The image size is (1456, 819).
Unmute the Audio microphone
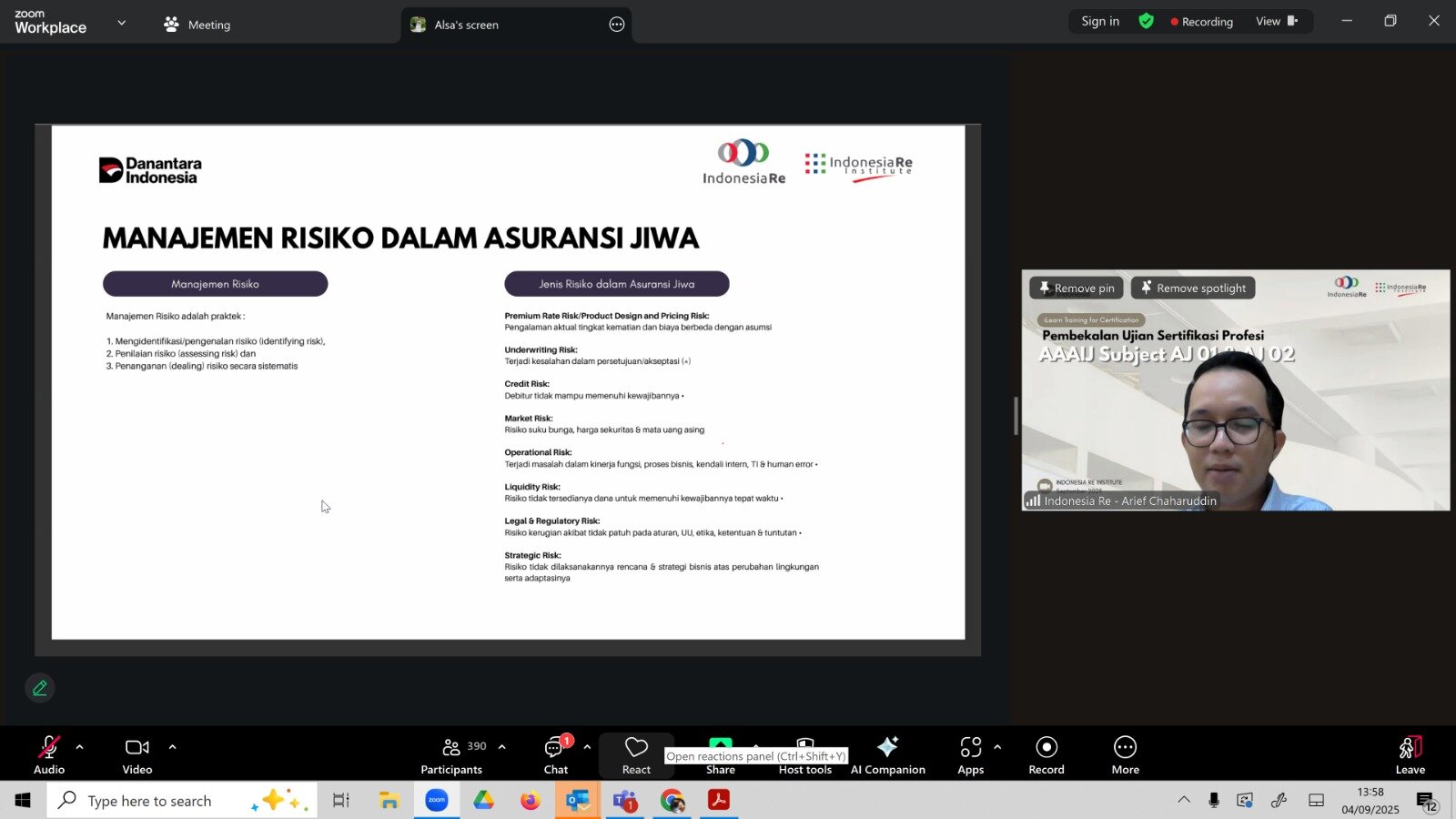[x=49, y=755]
